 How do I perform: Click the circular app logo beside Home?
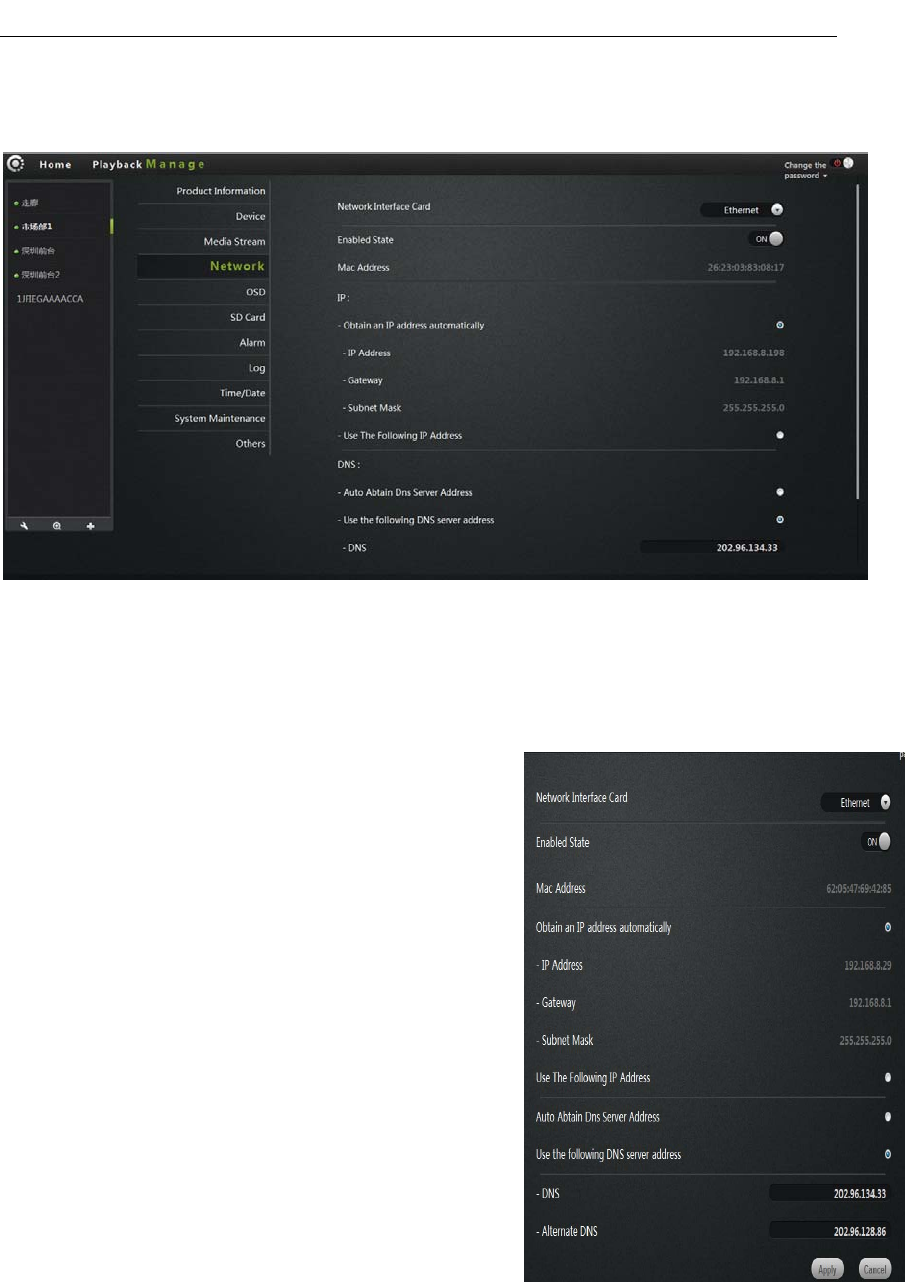[x=16, y=164]
